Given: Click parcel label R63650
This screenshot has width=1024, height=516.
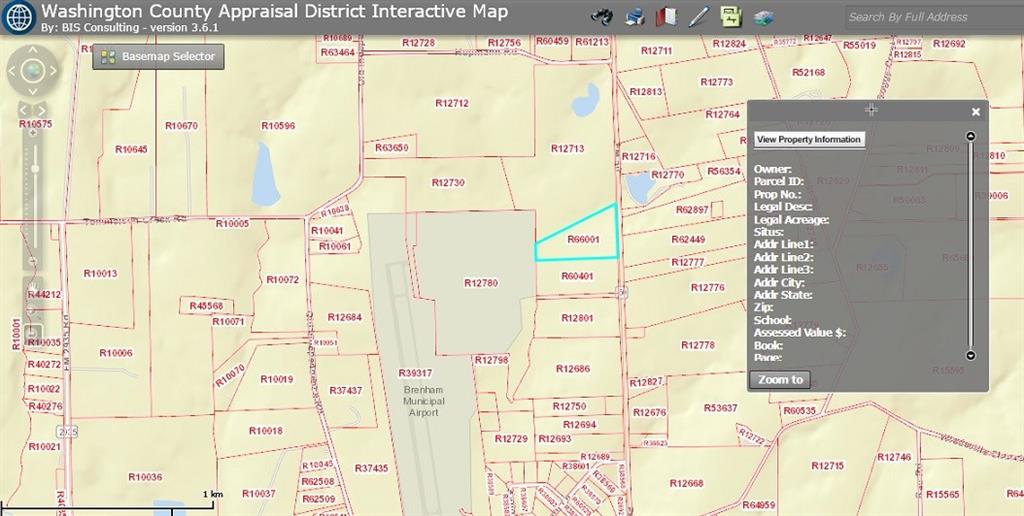Looking at the screenshot, I should [x=392, y=148].
